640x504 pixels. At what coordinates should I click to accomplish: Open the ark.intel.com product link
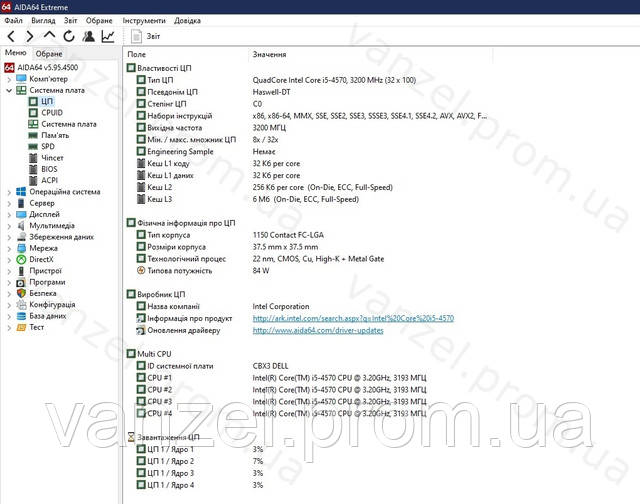click(353, 318)
